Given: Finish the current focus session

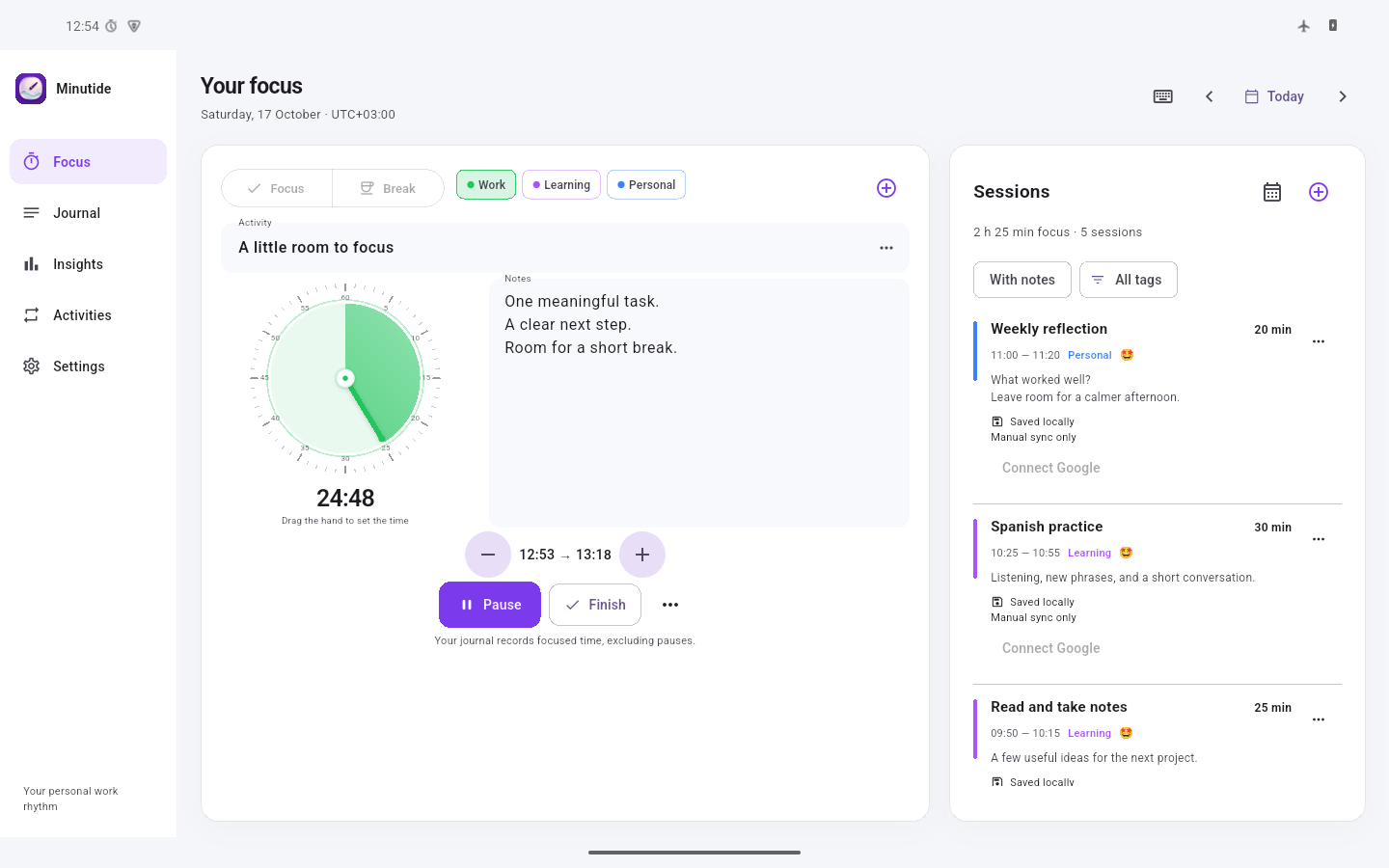Looking at the screenshot, I should coord(595,605).
